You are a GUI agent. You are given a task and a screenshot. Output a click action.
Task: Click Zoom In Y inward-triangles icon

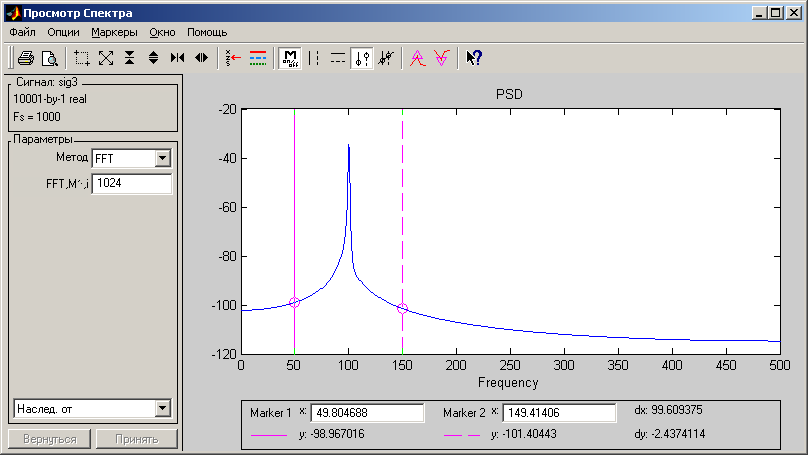coord(129,58)
